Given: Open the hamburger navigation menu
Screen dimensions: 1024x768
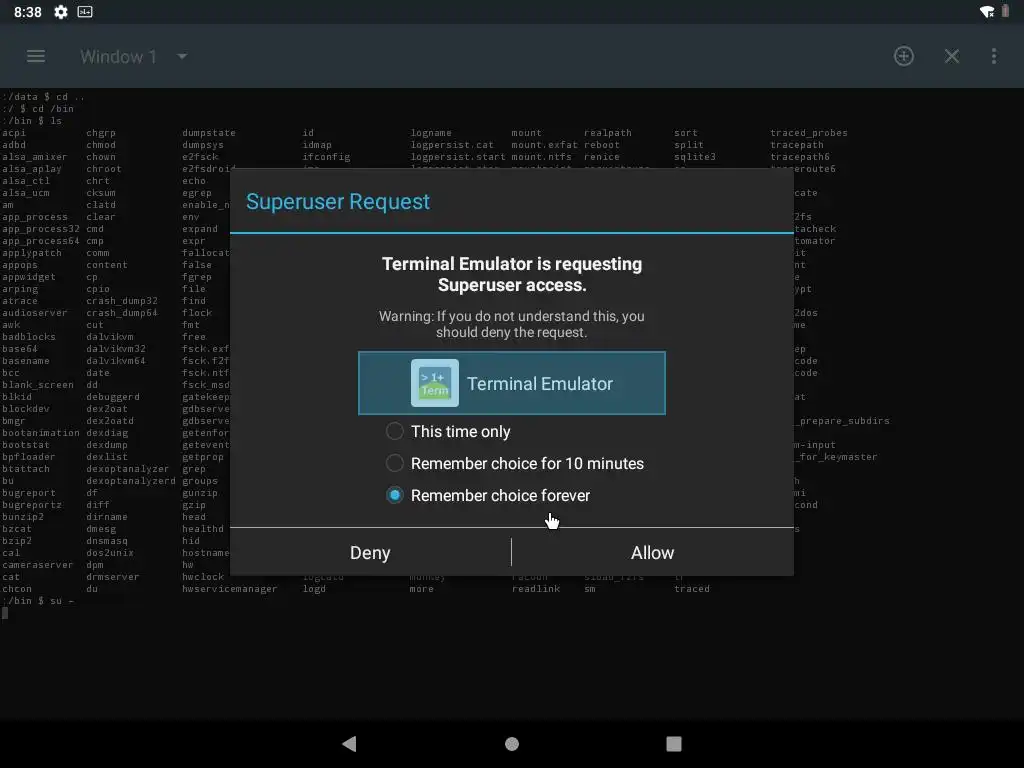Looking at the screenshot, I should [x=36, y=56].
